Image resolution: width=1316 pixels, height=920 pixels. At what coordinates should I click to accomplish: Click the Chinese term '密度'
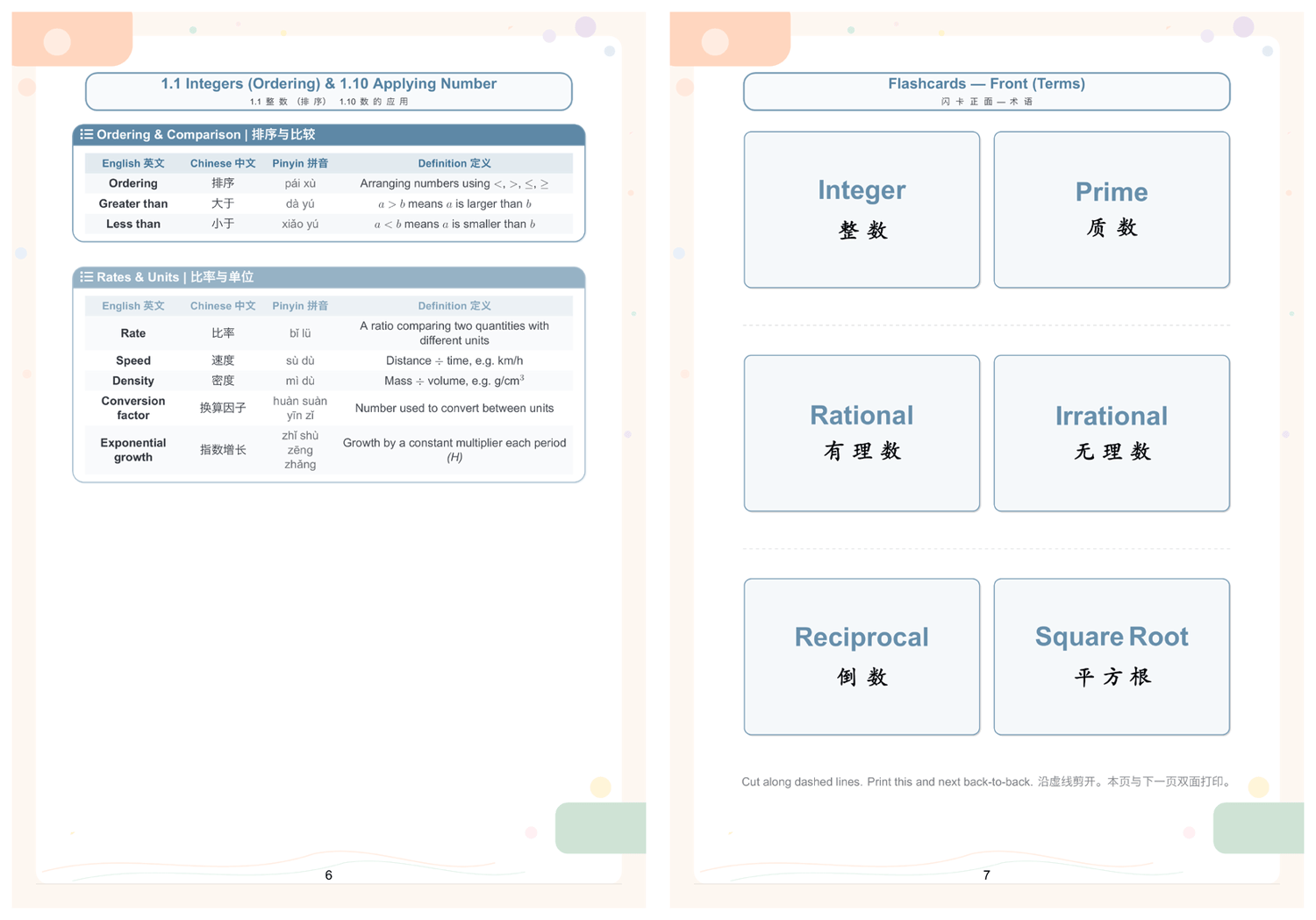223,381
